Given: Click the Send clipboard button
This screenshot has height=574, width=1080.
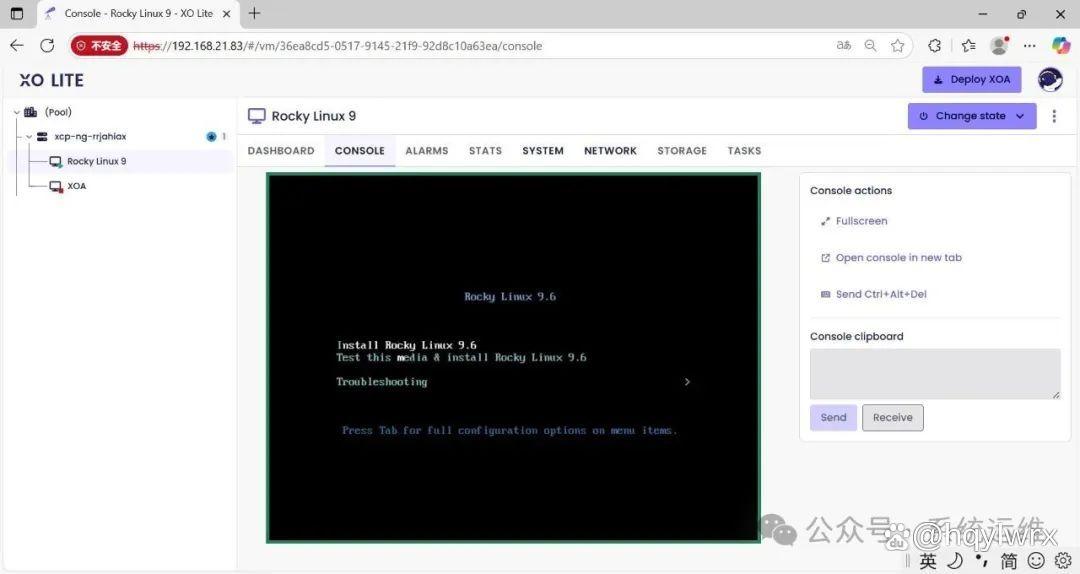Looking at the screenshot, I should click(x=833, y=418).
